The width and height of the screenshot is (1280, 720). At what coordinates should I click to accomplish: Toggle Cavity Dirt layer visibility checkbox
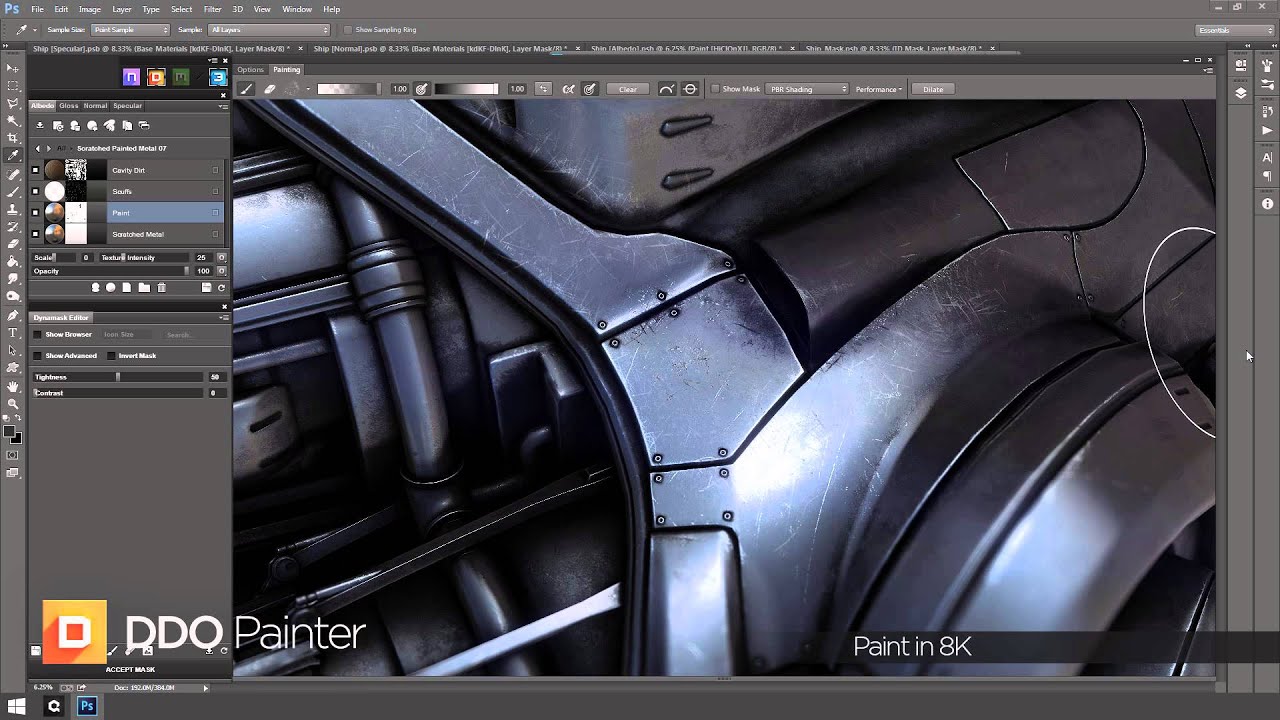tap(35, 170)
